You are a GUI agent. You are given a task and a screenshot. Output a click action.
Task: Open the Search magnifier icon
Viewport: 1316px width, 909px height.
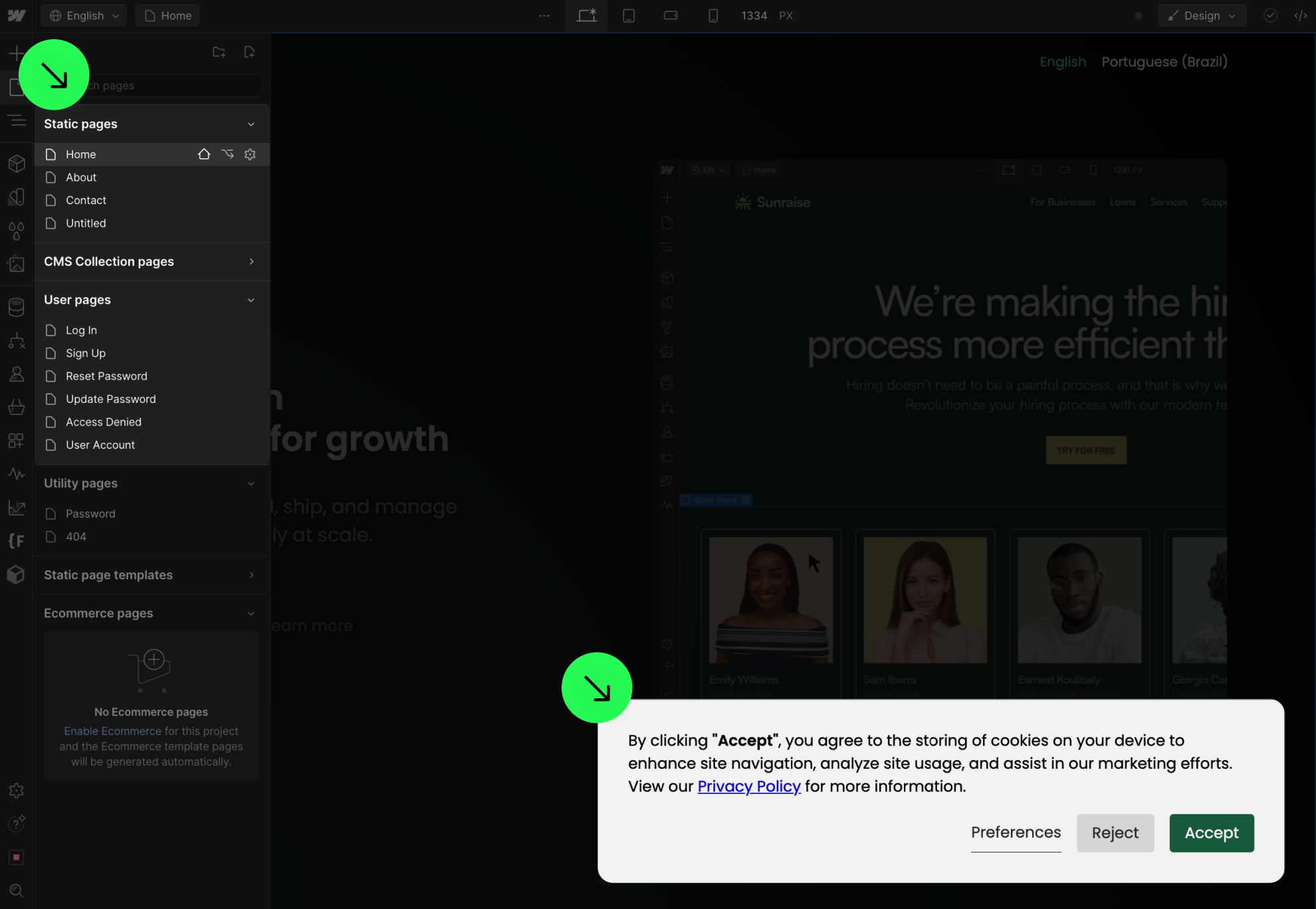point(17,890)
